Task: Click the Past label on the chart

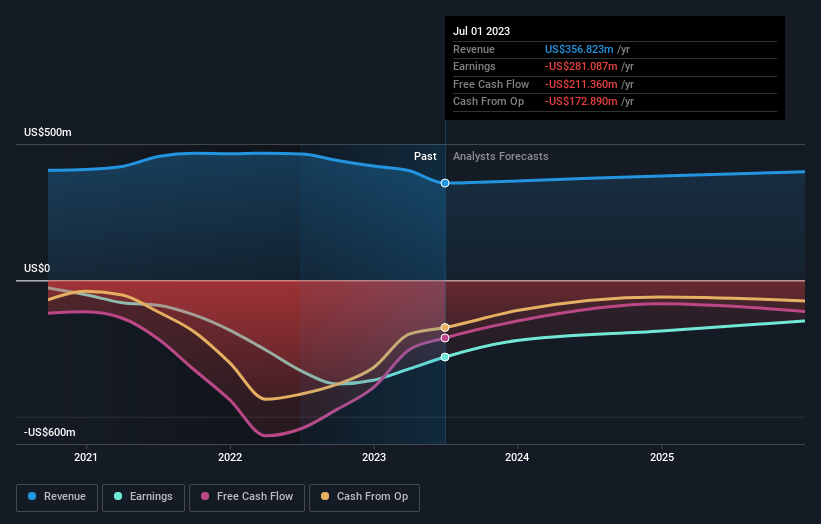Action: coord(425,156)
